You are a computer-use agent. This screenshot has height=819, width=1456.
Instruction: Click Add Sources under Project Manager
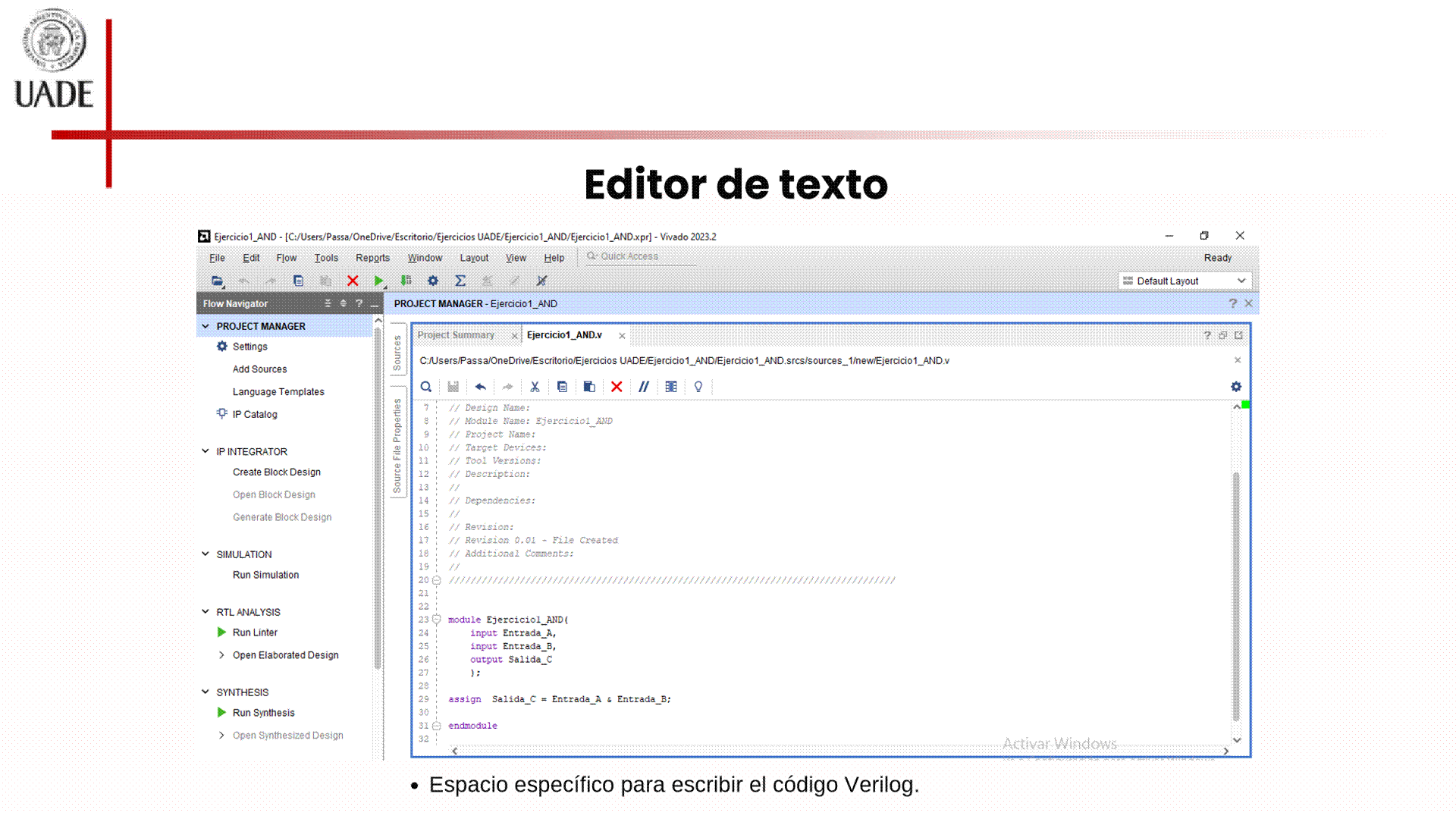(259, 369)
